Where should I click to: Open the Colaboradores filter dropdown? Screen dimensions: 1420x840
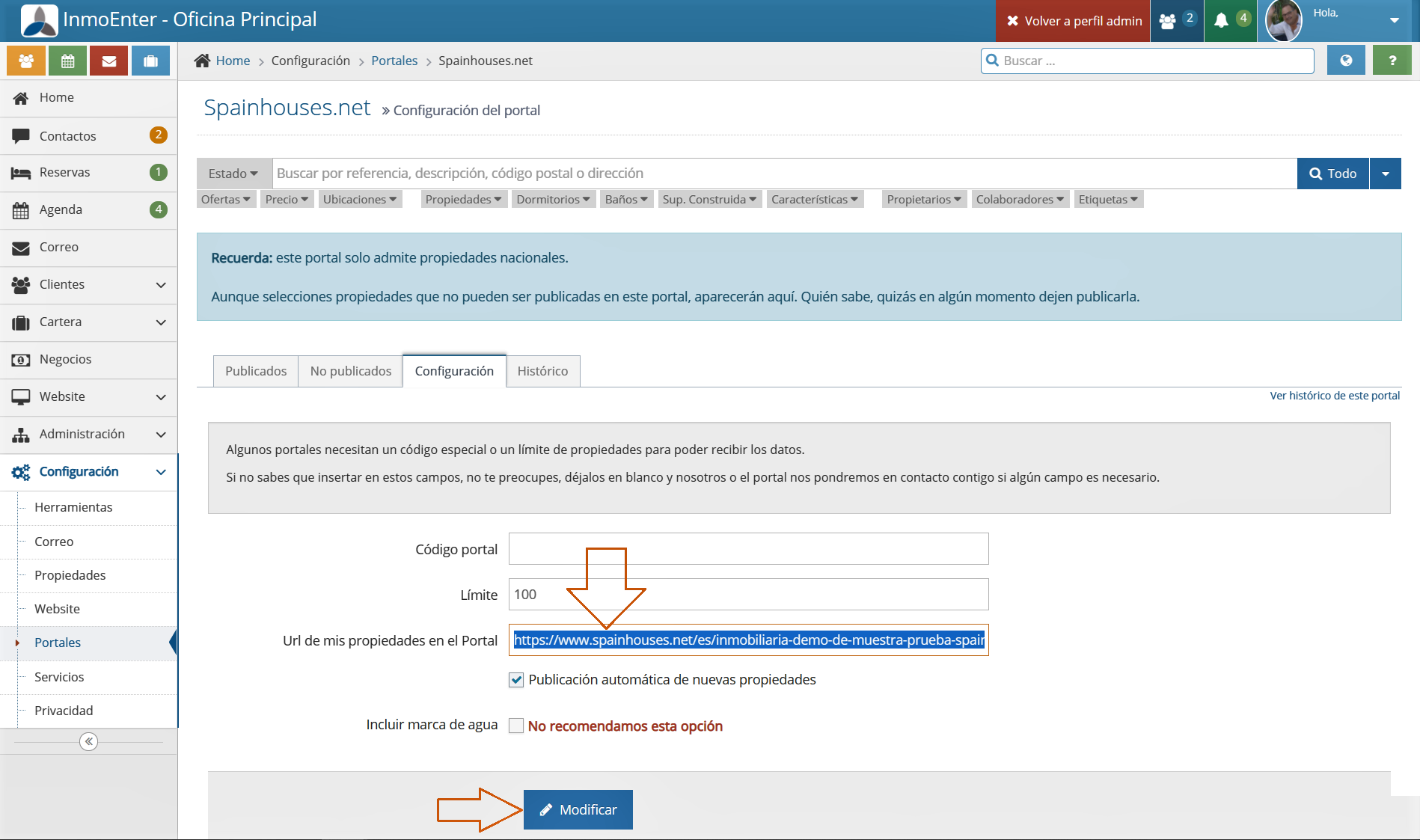tap(1020, 200)
